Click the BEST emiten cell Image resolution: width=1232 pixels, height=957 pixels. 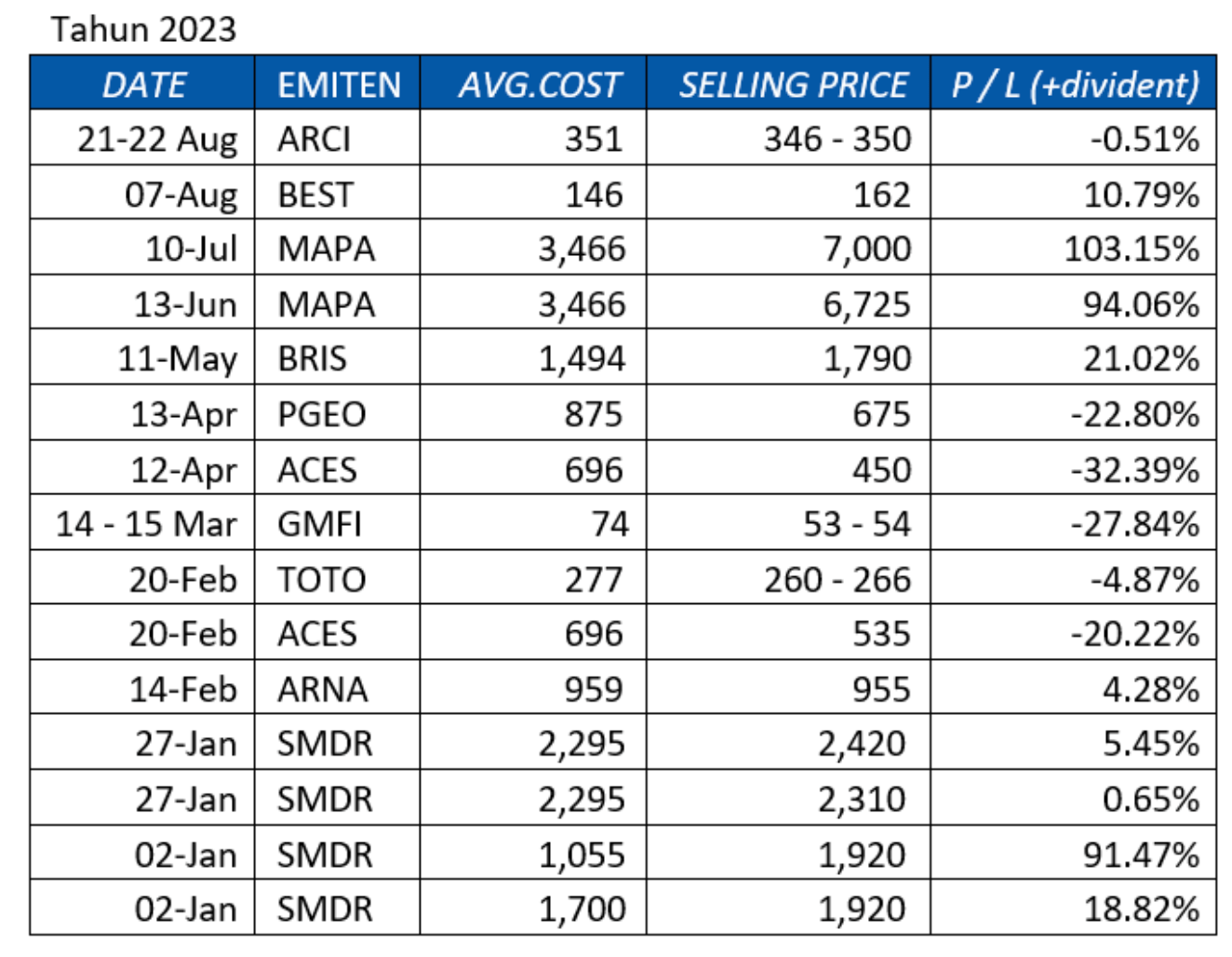315,195
